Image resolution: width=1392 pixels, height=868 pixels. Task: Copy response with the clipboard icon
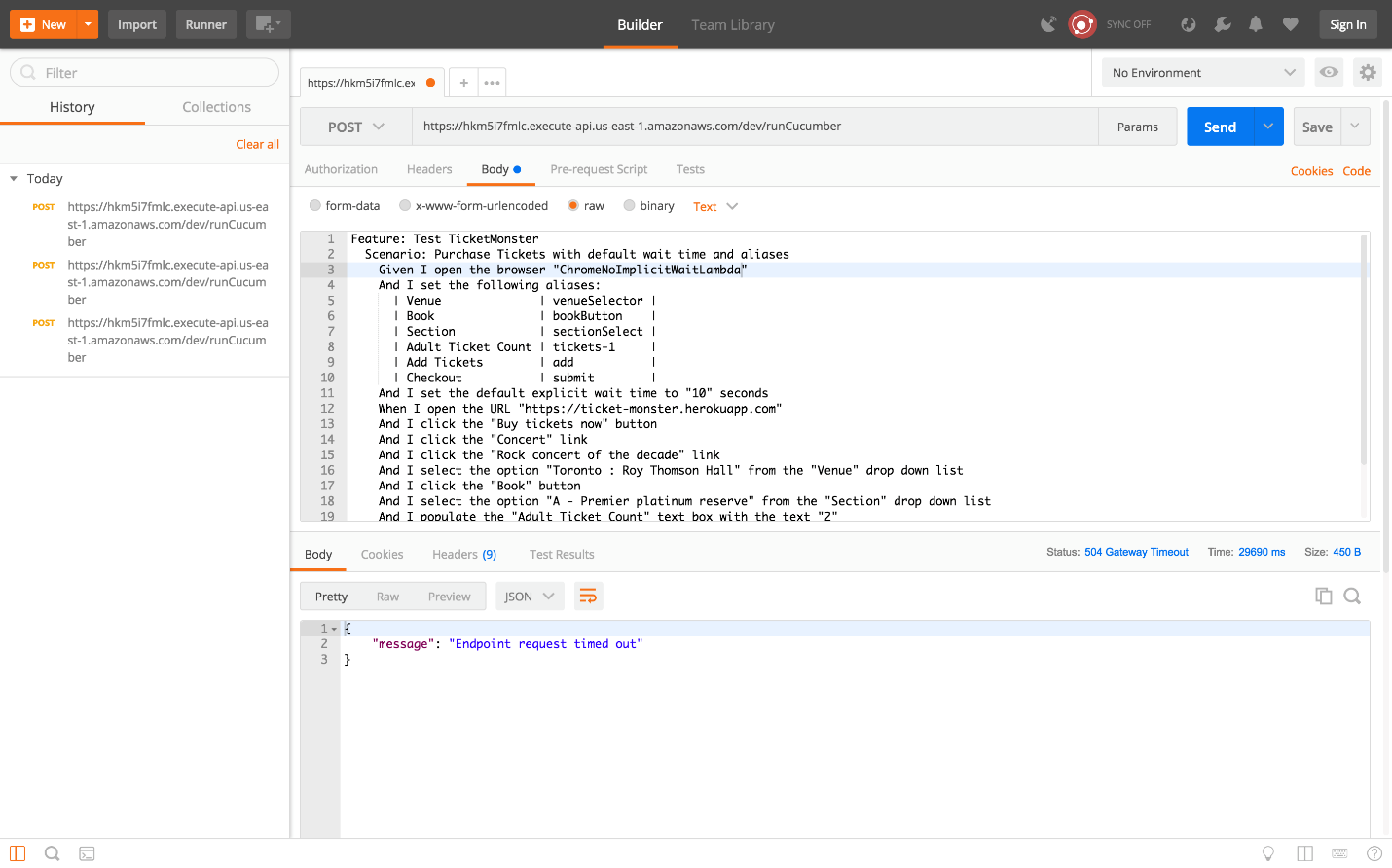tap(1323, 597)
